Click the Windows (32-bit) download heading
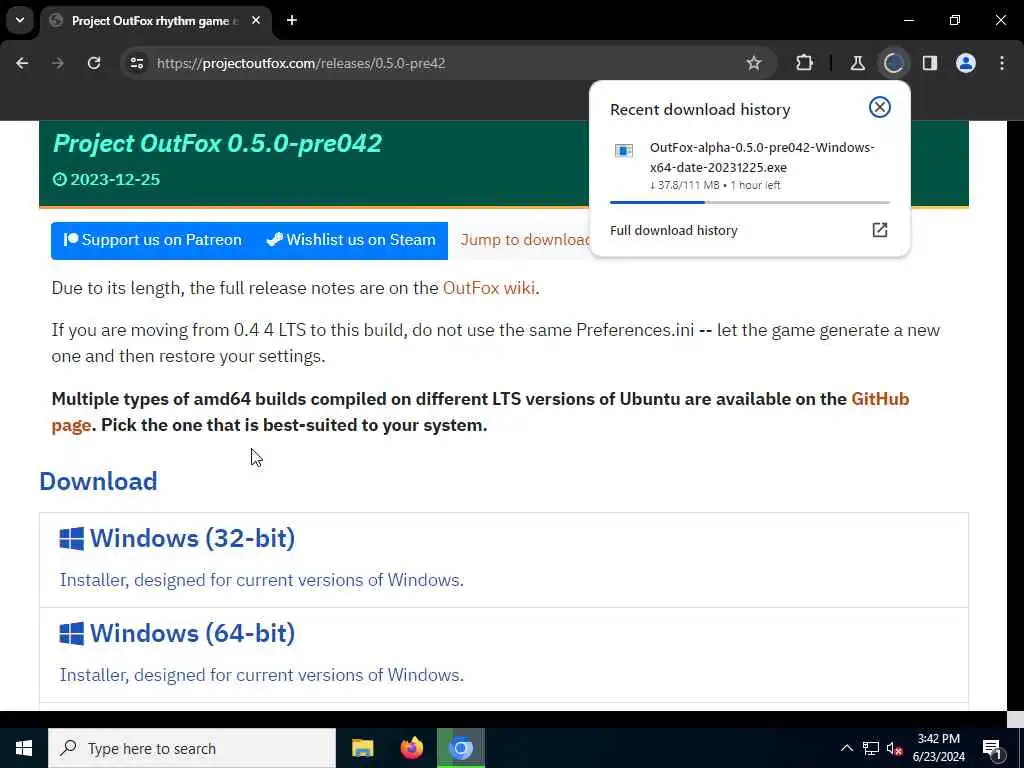This screenshot has width=1024, height=768. [x=193, y=538]
